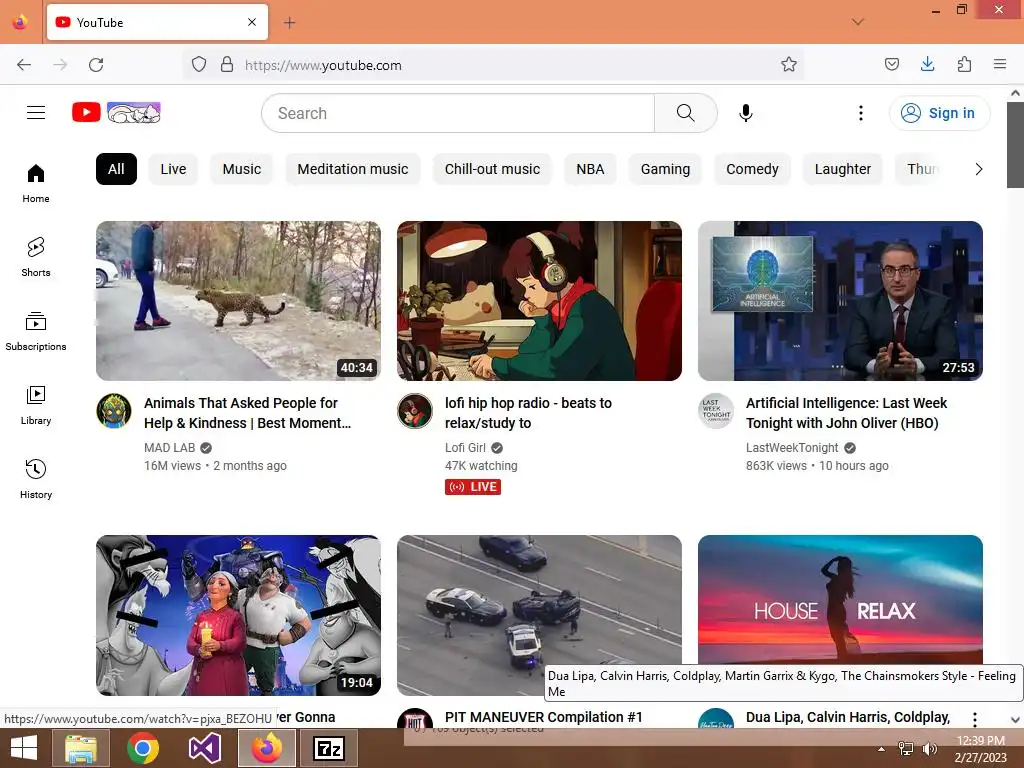Image resolution: width=1024 pixels, height=768 pixels.
Task: Open options menu for the Dua Lipa video
Action: click(x=974, y=719)
